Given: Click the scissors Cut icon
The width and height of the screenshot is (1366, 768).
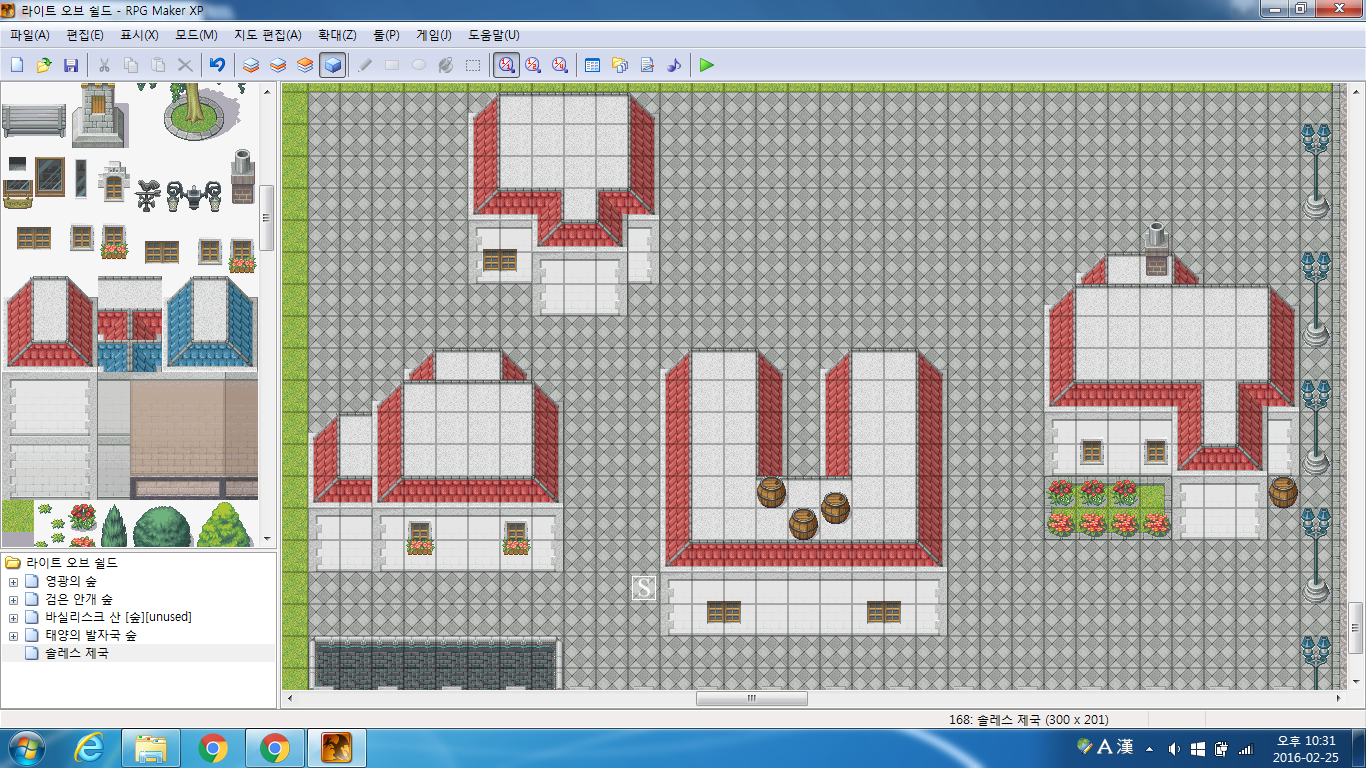Looking at the screenshot, I should [104, 65].
